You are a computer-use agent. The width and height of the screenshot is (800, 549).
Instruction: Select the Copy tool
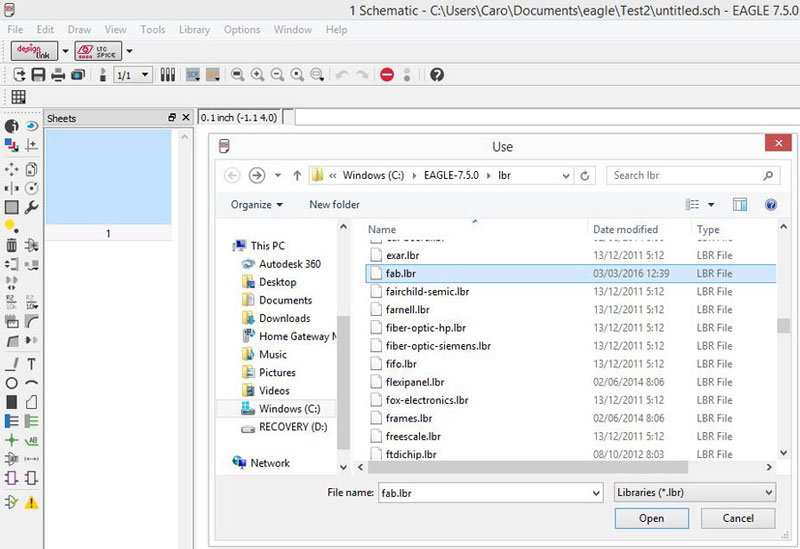pyautogui.click(x=32, y=169)
